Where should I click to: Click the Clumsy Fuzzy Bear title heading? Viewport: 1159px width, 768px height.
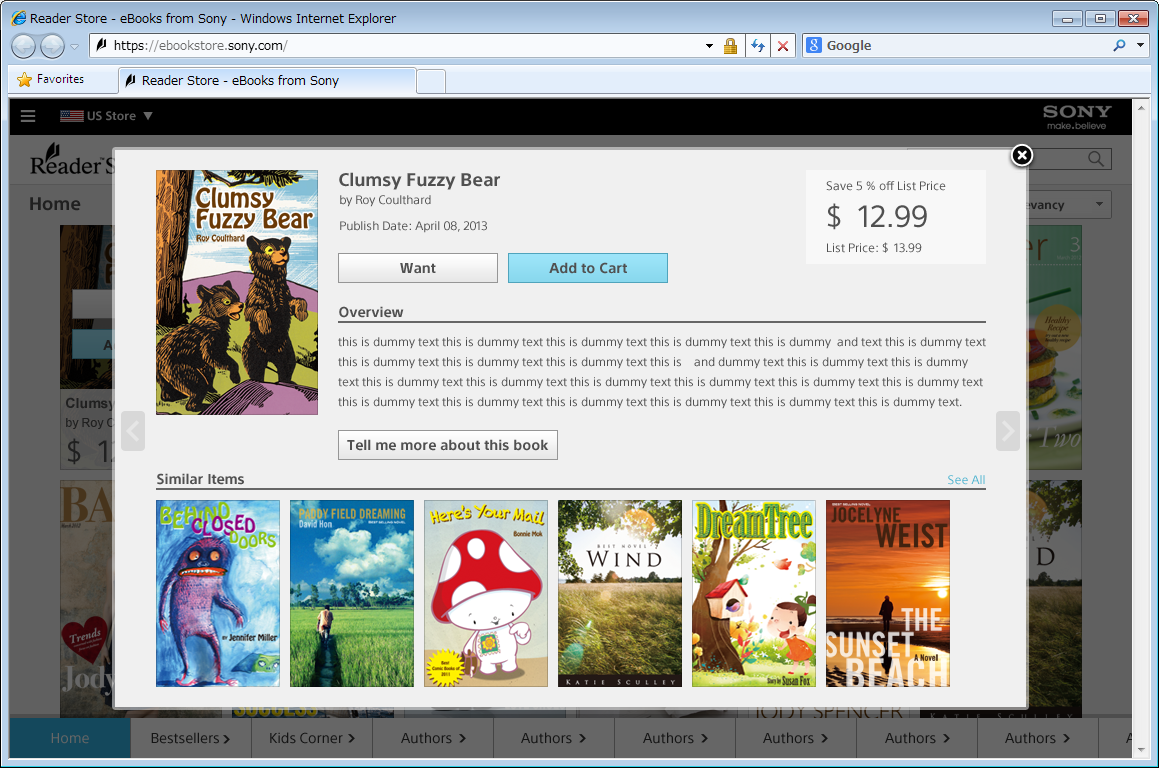[x=419, y=180]
